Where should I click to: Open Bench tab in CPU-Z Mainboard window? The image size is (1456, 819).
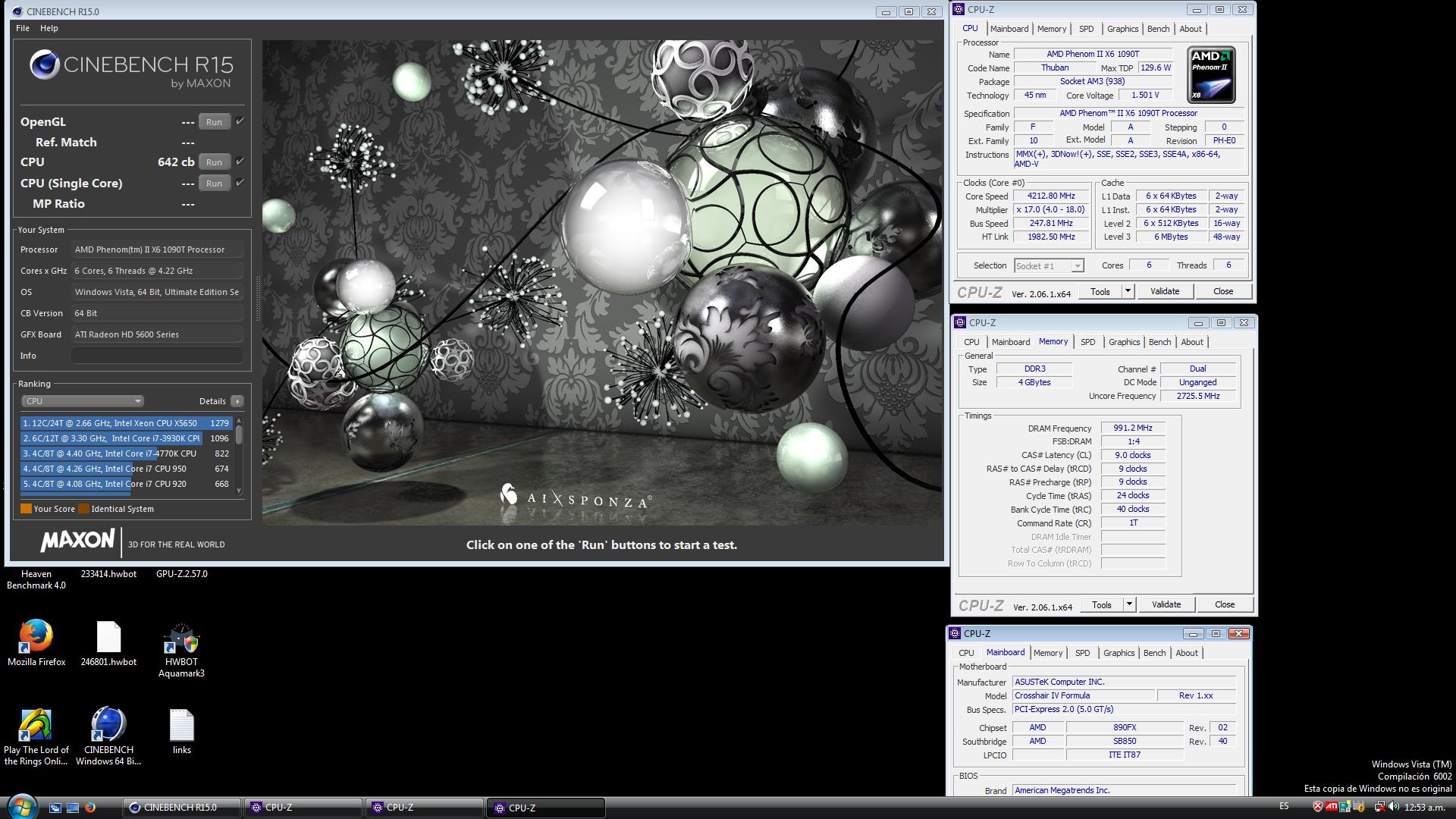pyautogui.click(x=1154, y=653)
